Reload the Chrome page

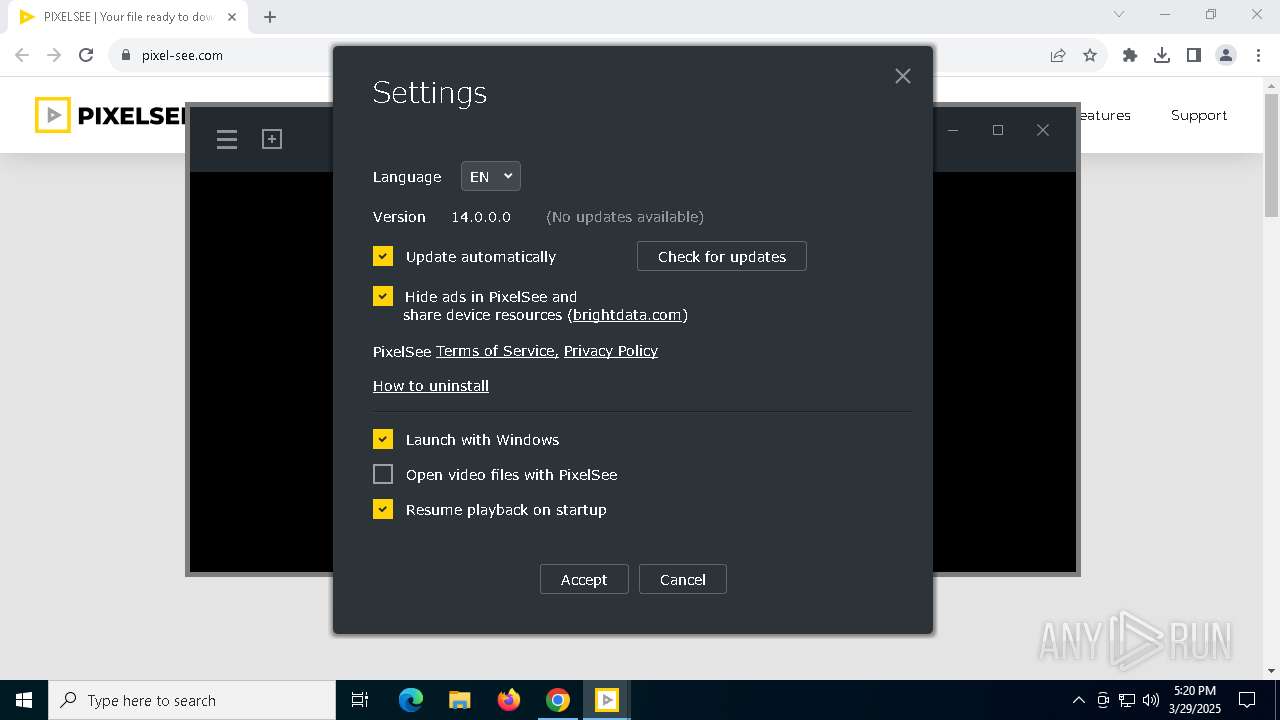(x=86, y=55)
